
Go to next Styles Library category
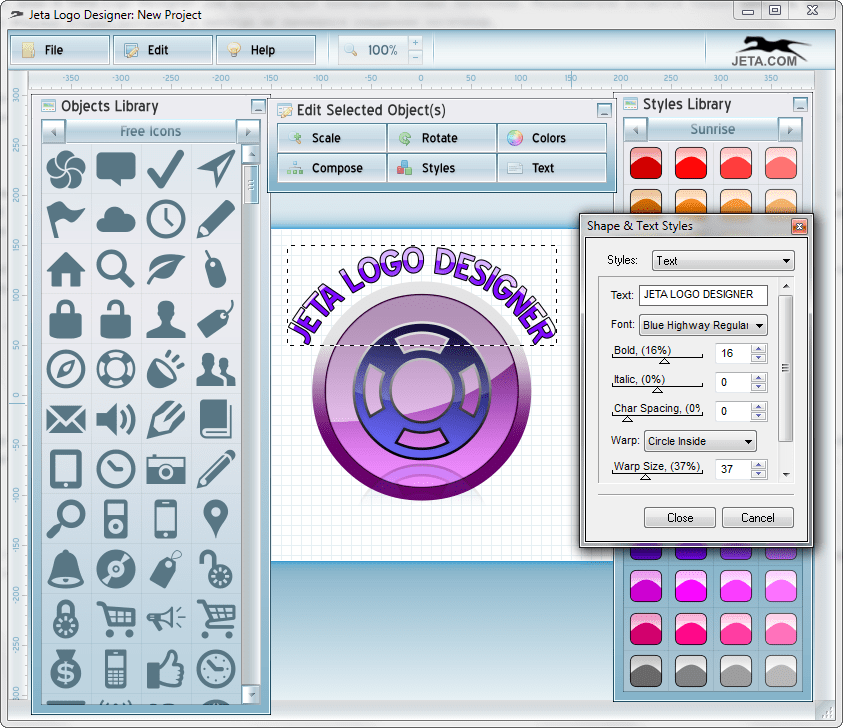pyautogui.click(x=790, y=130)
